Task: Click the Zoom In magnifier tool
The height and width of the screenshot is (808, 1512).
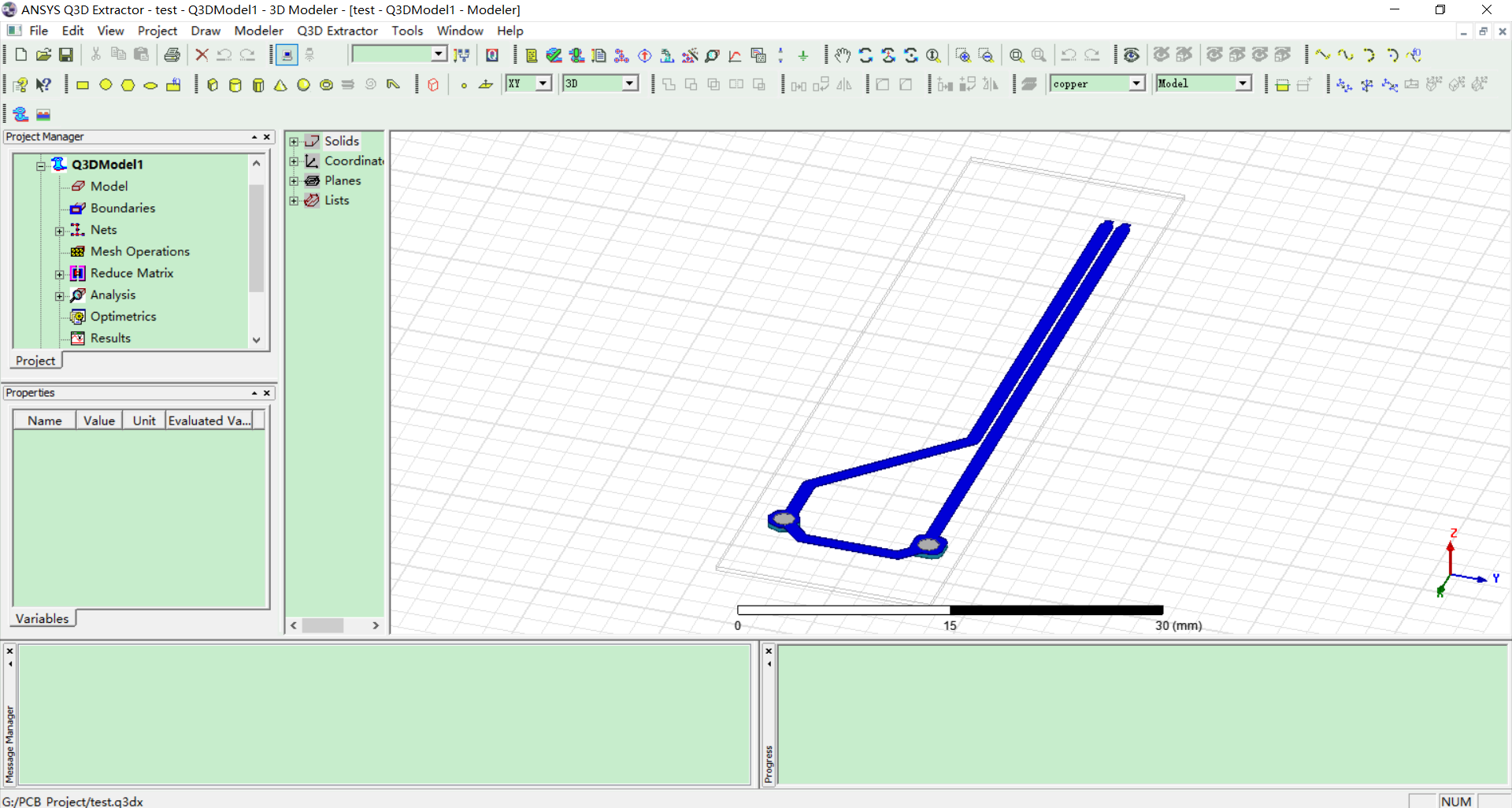Action: (x=962, y=55)
